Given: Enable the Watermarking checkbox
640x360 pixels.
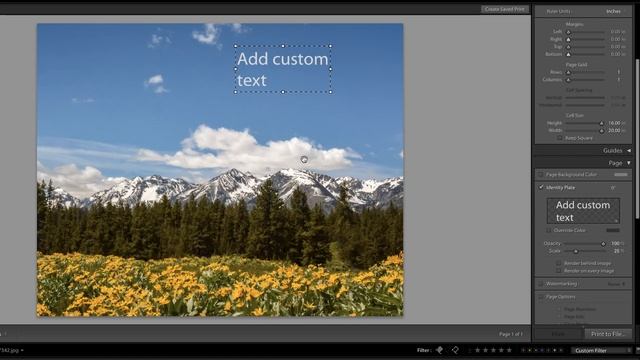Looking at the screenshot, I should [x=541, y=284].
